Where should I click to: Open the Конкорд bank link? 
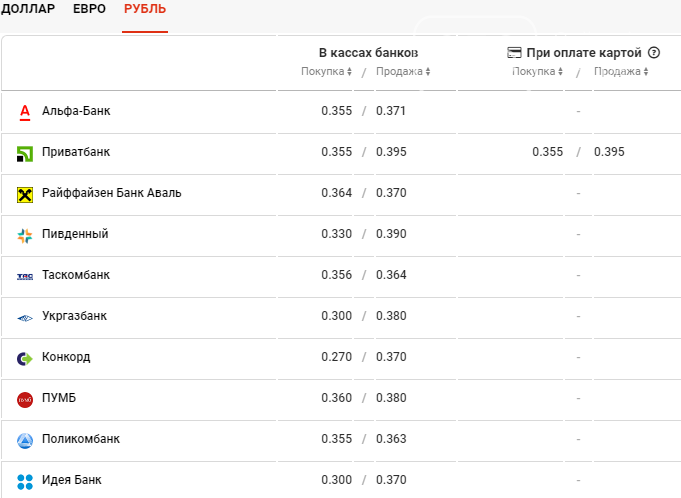pos(66,357)
